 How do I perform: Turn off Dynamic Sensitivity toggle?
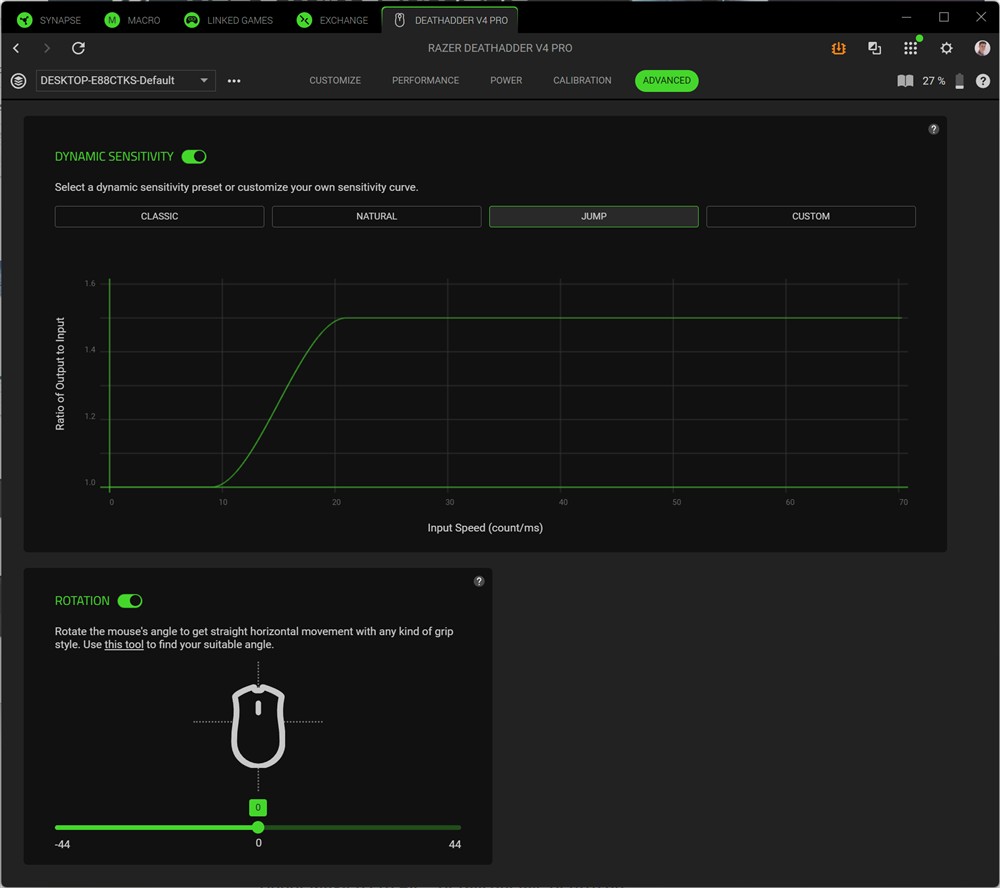tap(194, 157)
